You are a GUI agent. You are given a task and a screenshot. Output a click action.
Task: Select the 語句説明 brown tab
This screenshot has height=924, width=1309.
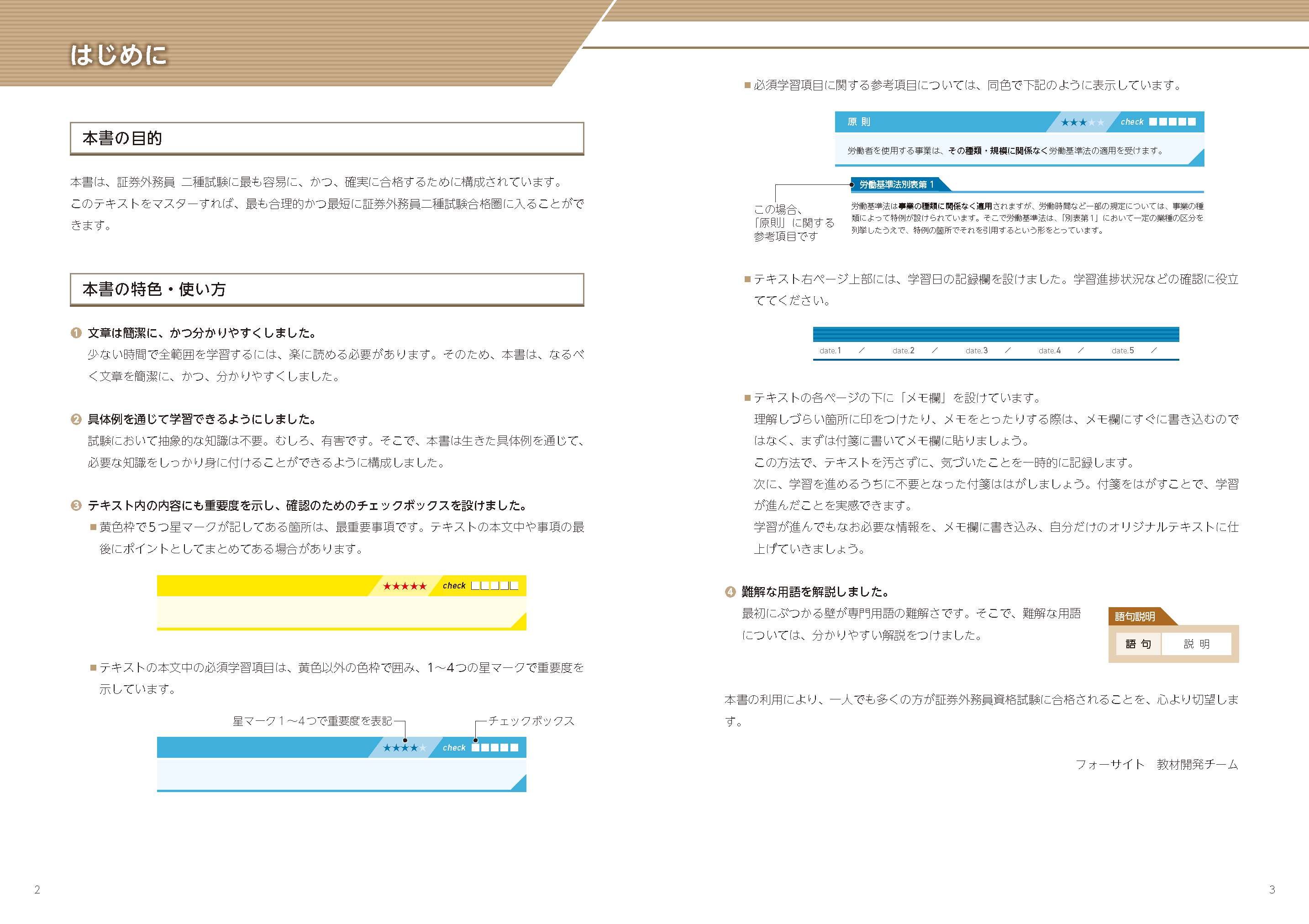[1135, 617]
